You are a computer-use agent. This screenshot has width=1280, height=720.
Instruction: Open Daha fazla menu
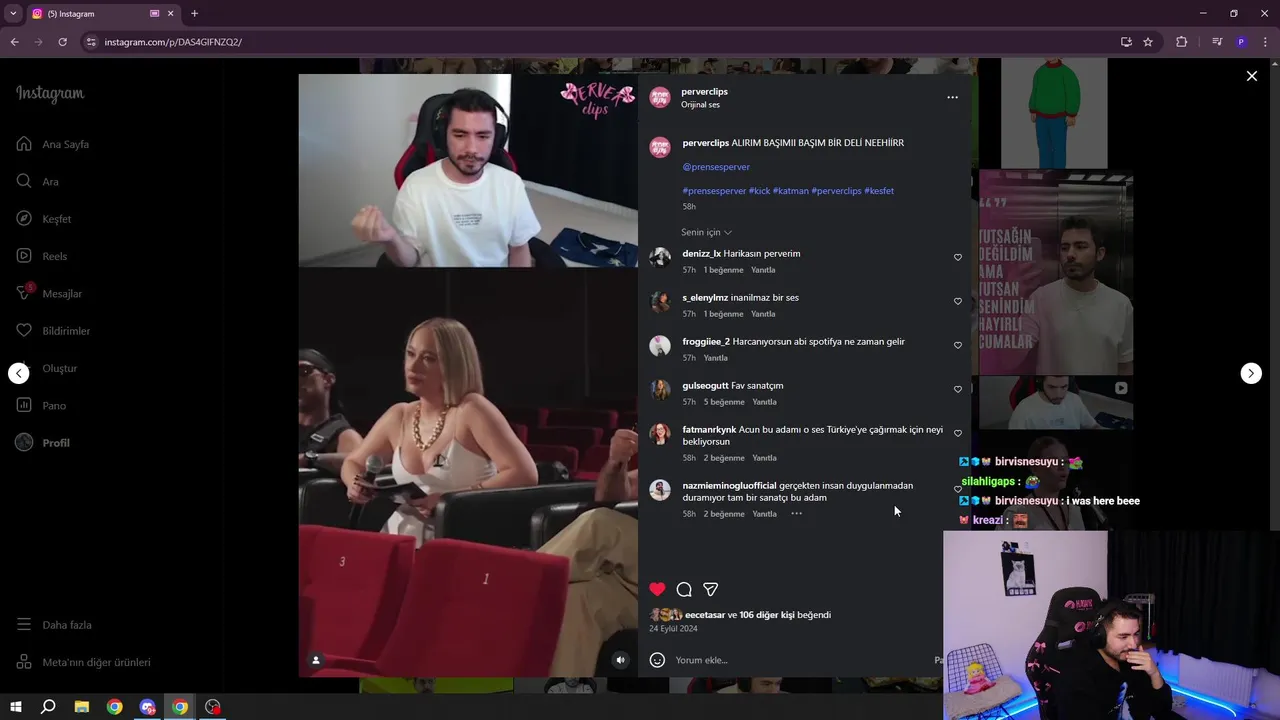(54, 625)
